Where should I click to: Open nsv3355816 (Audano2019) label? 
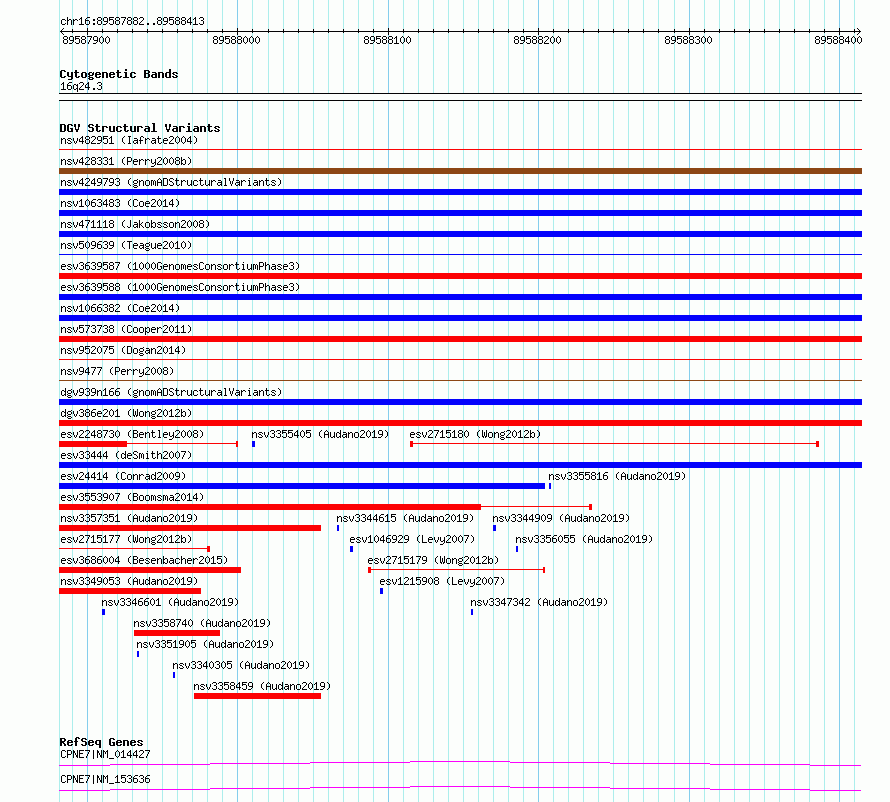click(x=617, y=476)
